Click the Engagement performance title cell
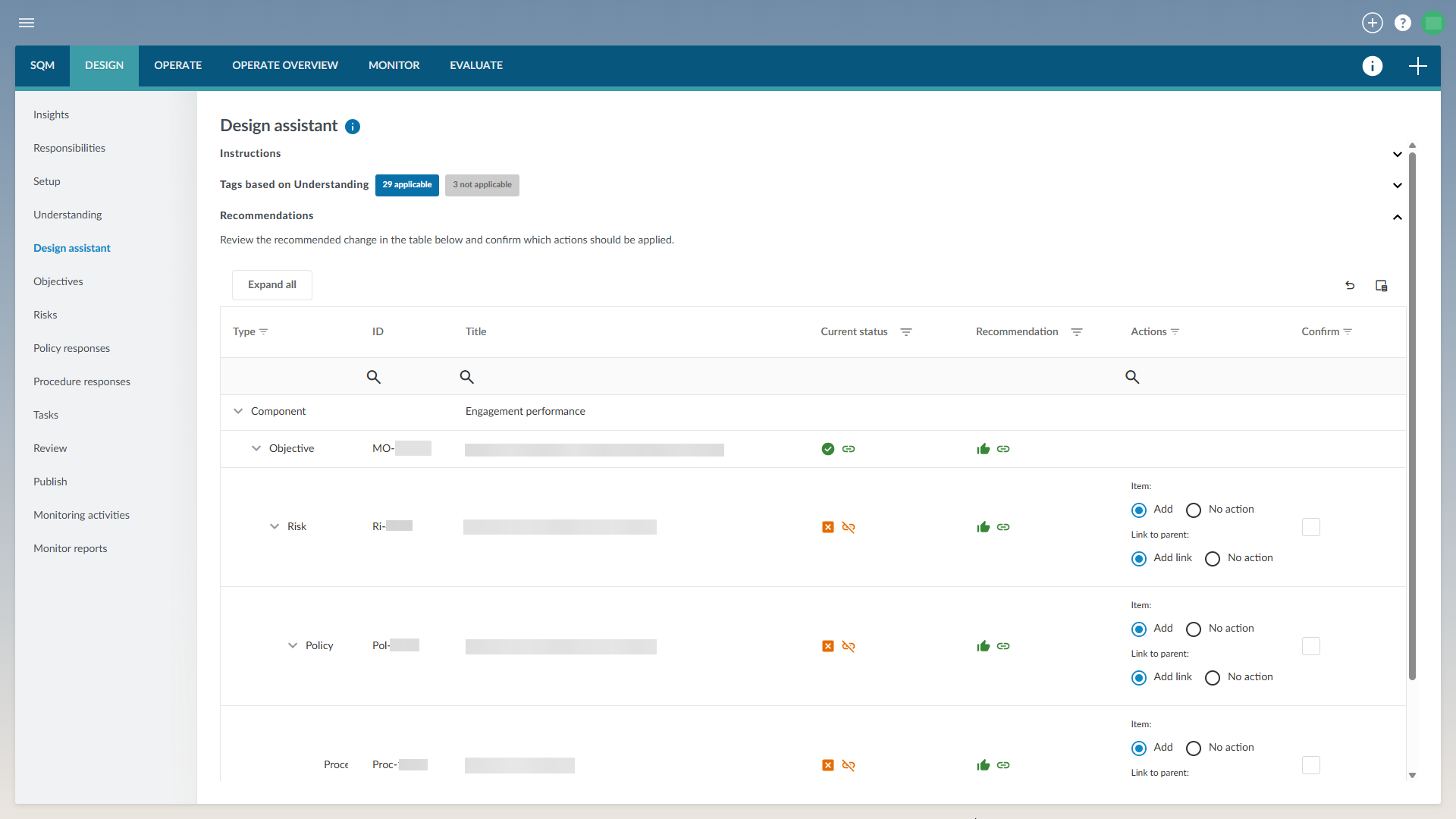This screenshot has height=819, width=1456. [525, 412]
